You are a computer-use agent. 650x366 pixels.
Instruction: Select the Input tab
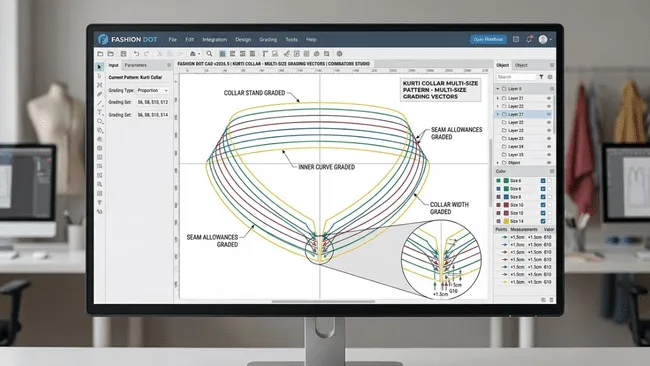pos(113,65)
